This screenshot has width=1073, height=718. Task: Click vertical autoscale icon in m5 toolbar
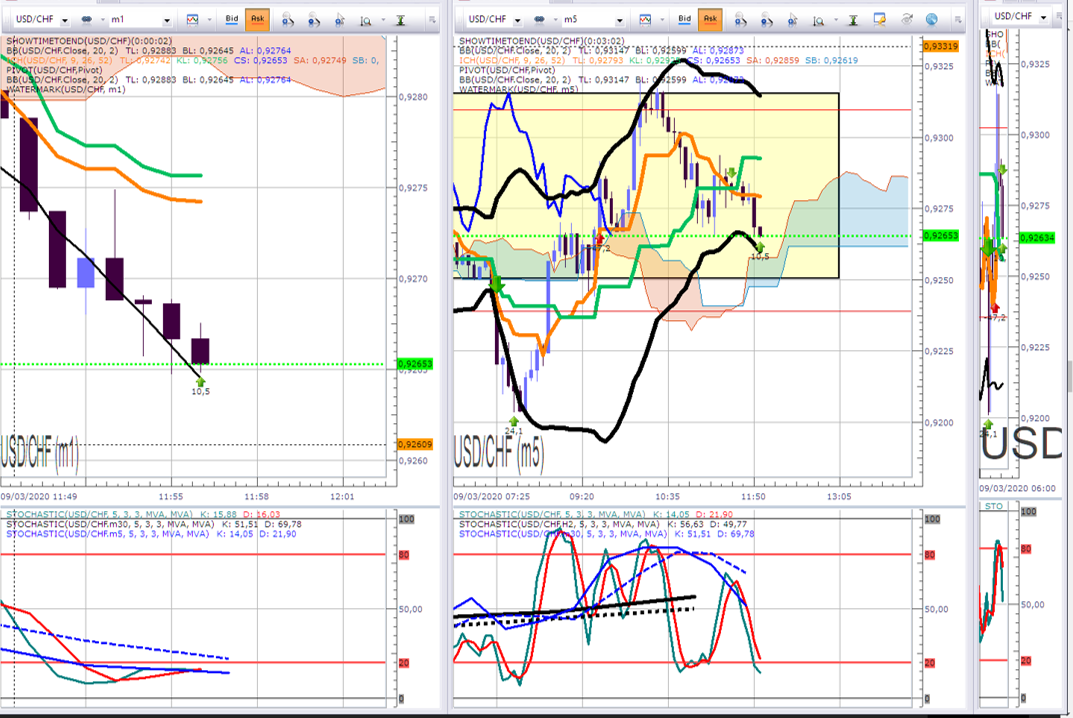(853, 21)
